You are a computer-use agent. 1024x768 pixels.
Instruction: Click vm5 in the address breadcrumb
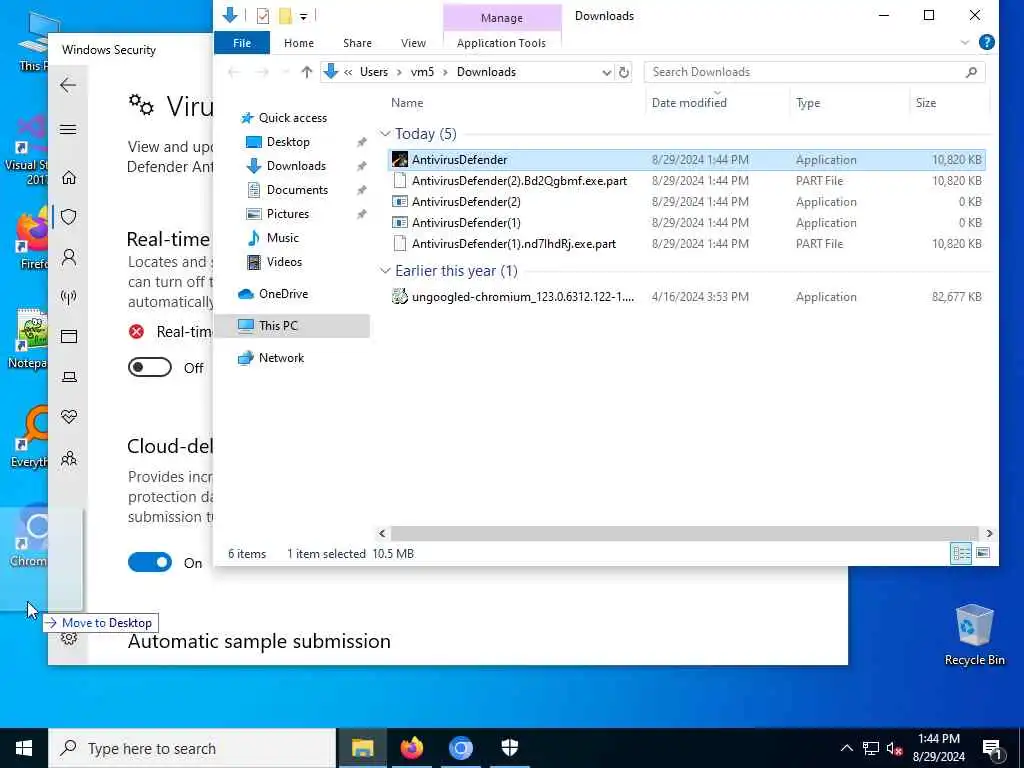(422, 72)
